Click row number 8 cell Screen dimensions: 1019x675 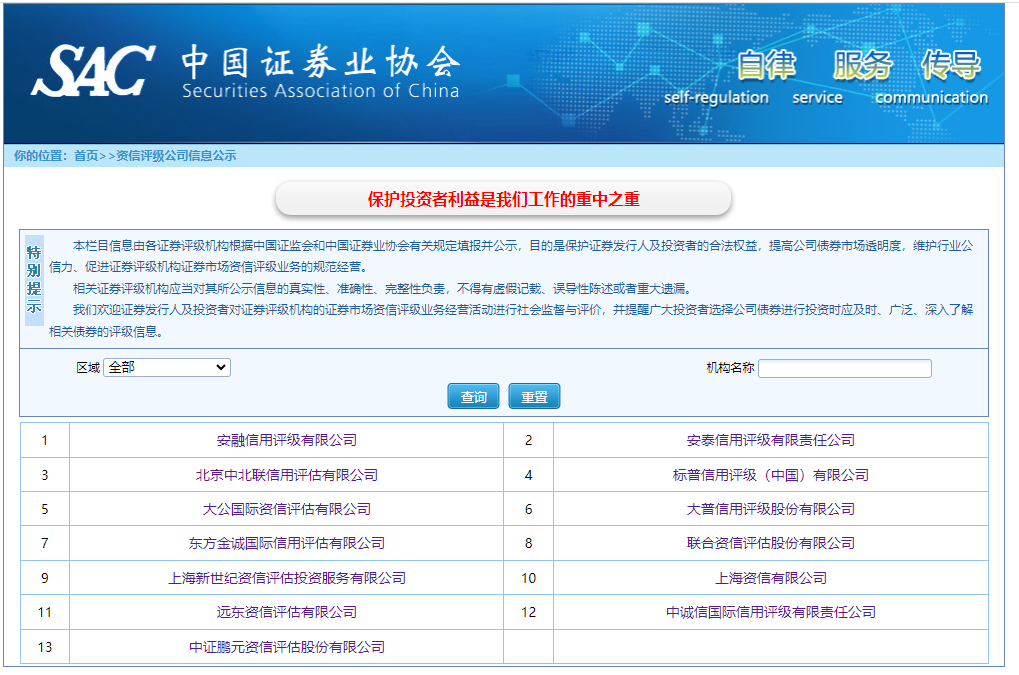[x=528, y=543]
